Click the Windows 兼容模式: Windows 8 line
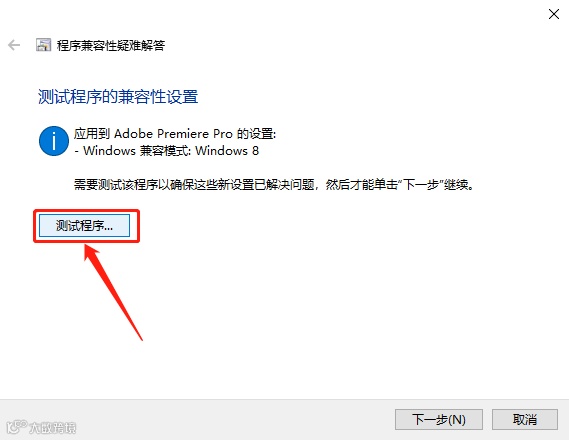 coord(167,151)
